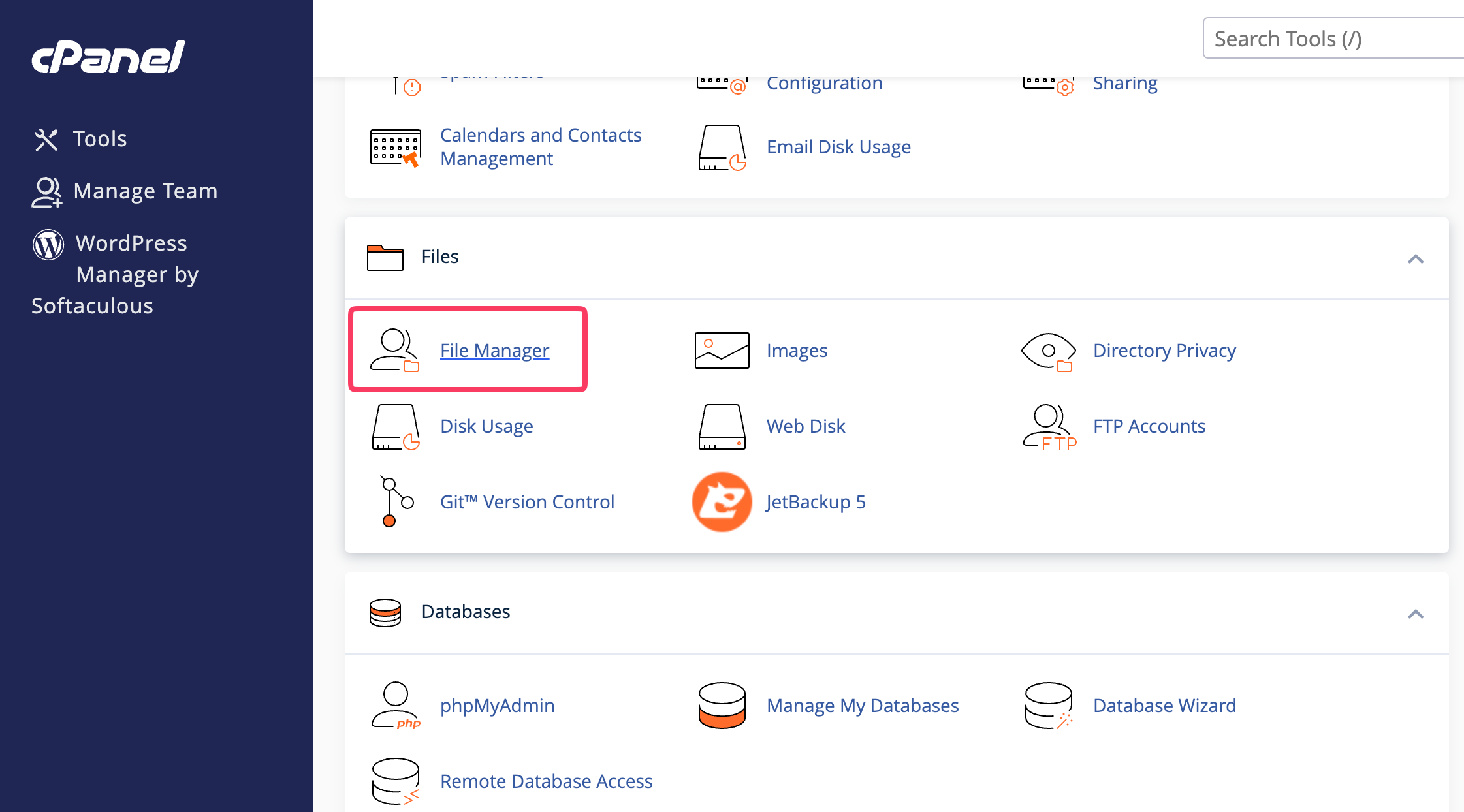The height and width of the screenshot is (812, 1464).
Task: Click the Email Disk Usage drive icon
Action: tap(722, 148)
